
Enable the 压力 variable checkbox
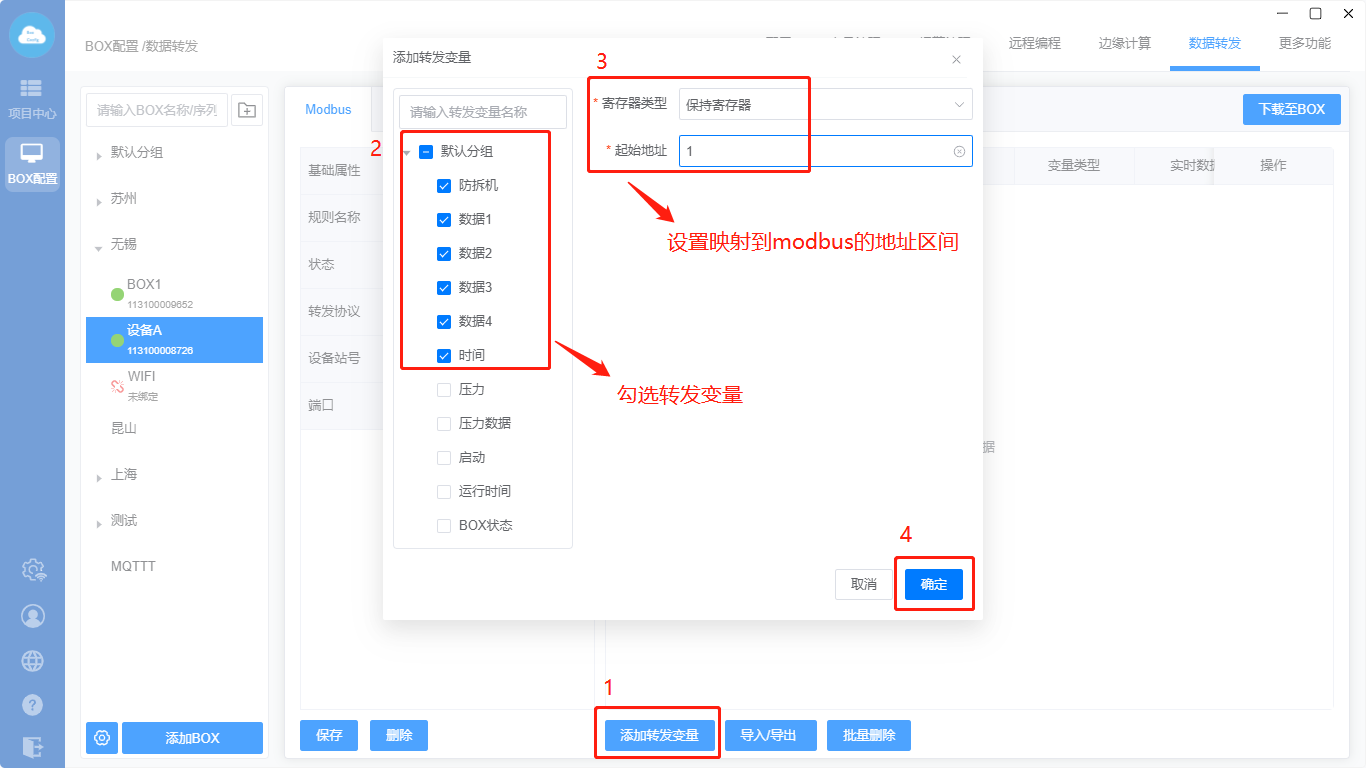444,390
